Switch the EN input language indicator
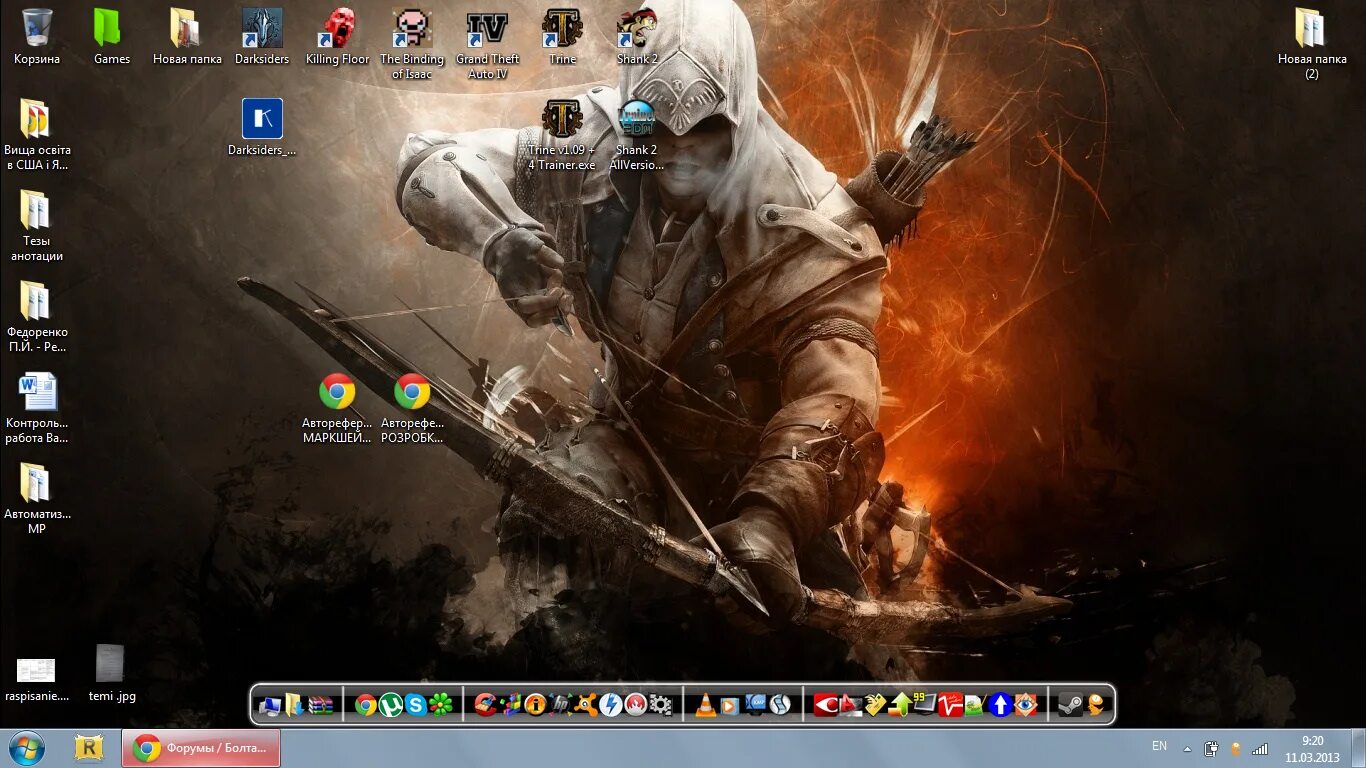Image resolution: width=1366 pixels, height=768 pixels. pos(1159,746)
